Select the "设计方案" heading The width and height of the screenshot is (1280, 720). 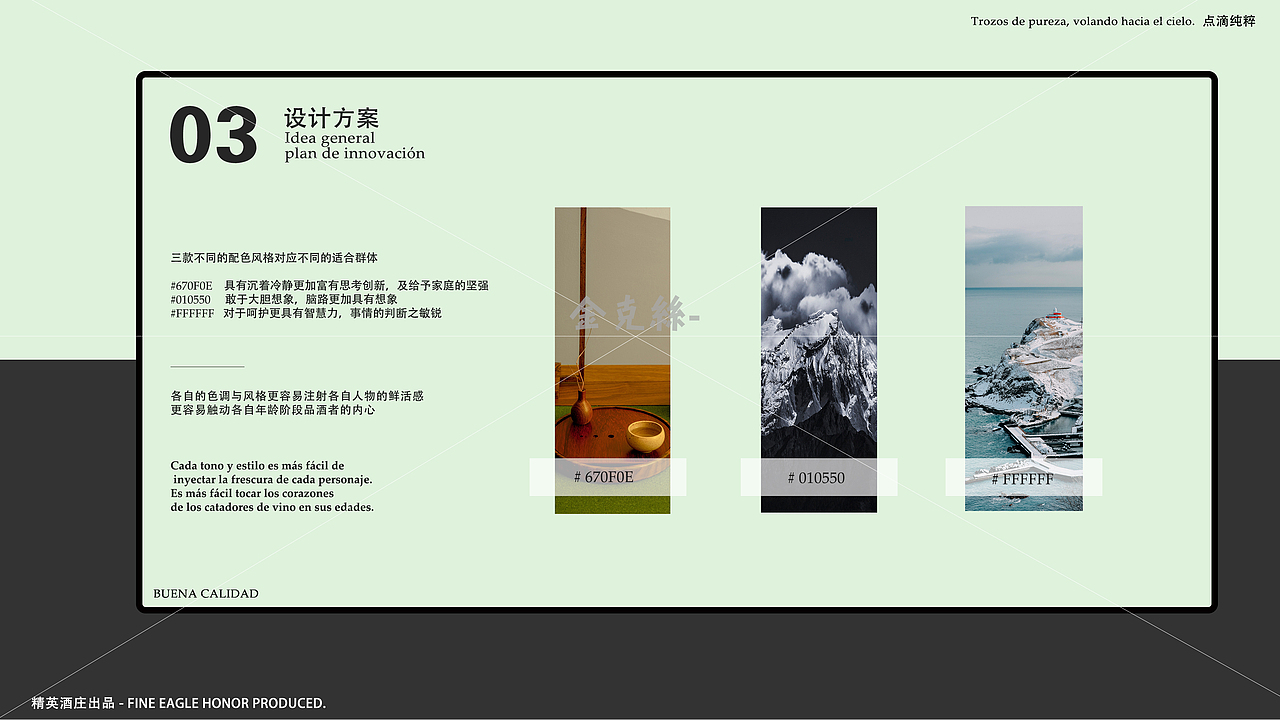coord(332,118)
